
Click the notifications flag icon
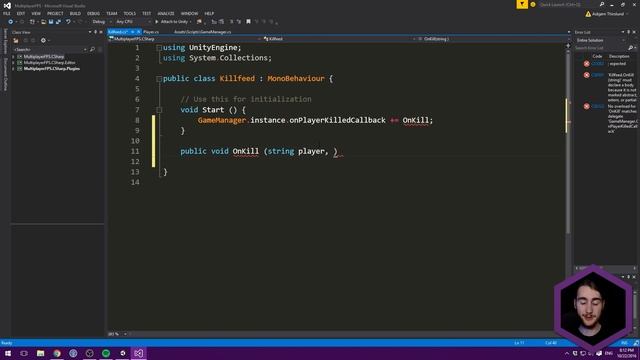tap(522, 4)
